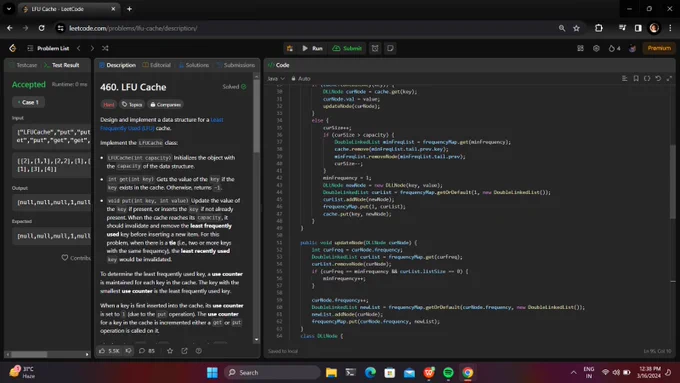Open the layout grid icon
This screenshot has height=383, width=680.
580,48
